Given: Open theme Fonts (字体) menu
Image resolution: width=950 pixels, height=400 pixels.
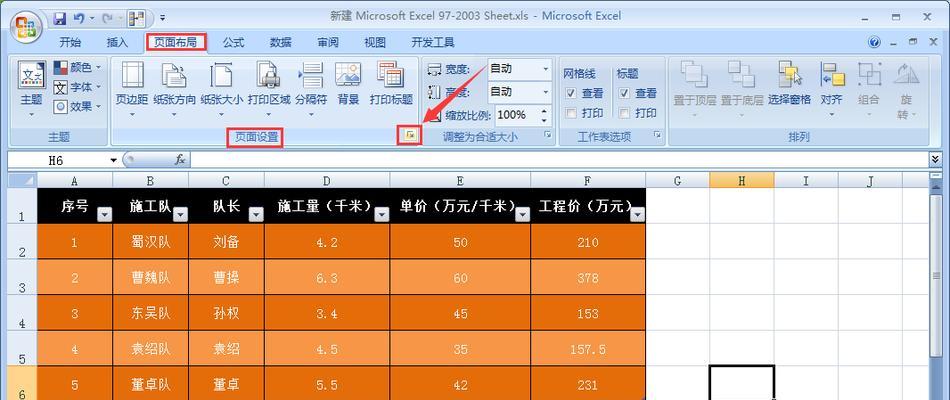Looking at the screenshot, I should click(x=77, y=87).
